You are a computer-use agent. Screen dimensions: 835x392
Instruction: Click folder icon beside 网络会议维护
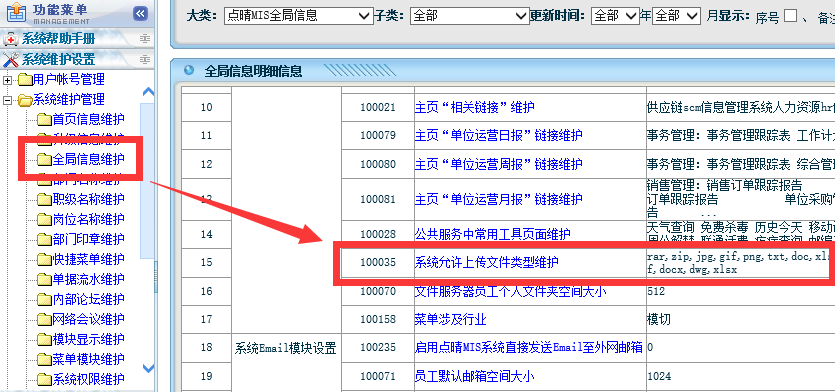44,320
